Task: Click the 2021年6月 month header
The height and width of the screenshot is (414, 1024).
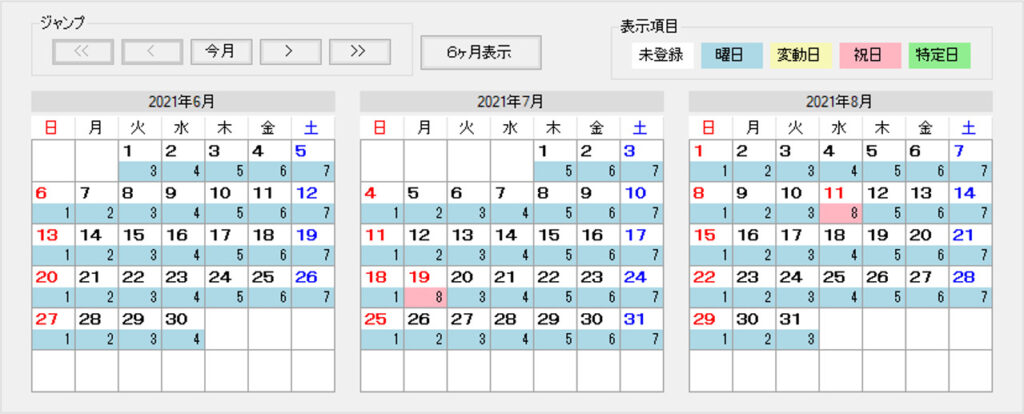Action: click(182, 102)
